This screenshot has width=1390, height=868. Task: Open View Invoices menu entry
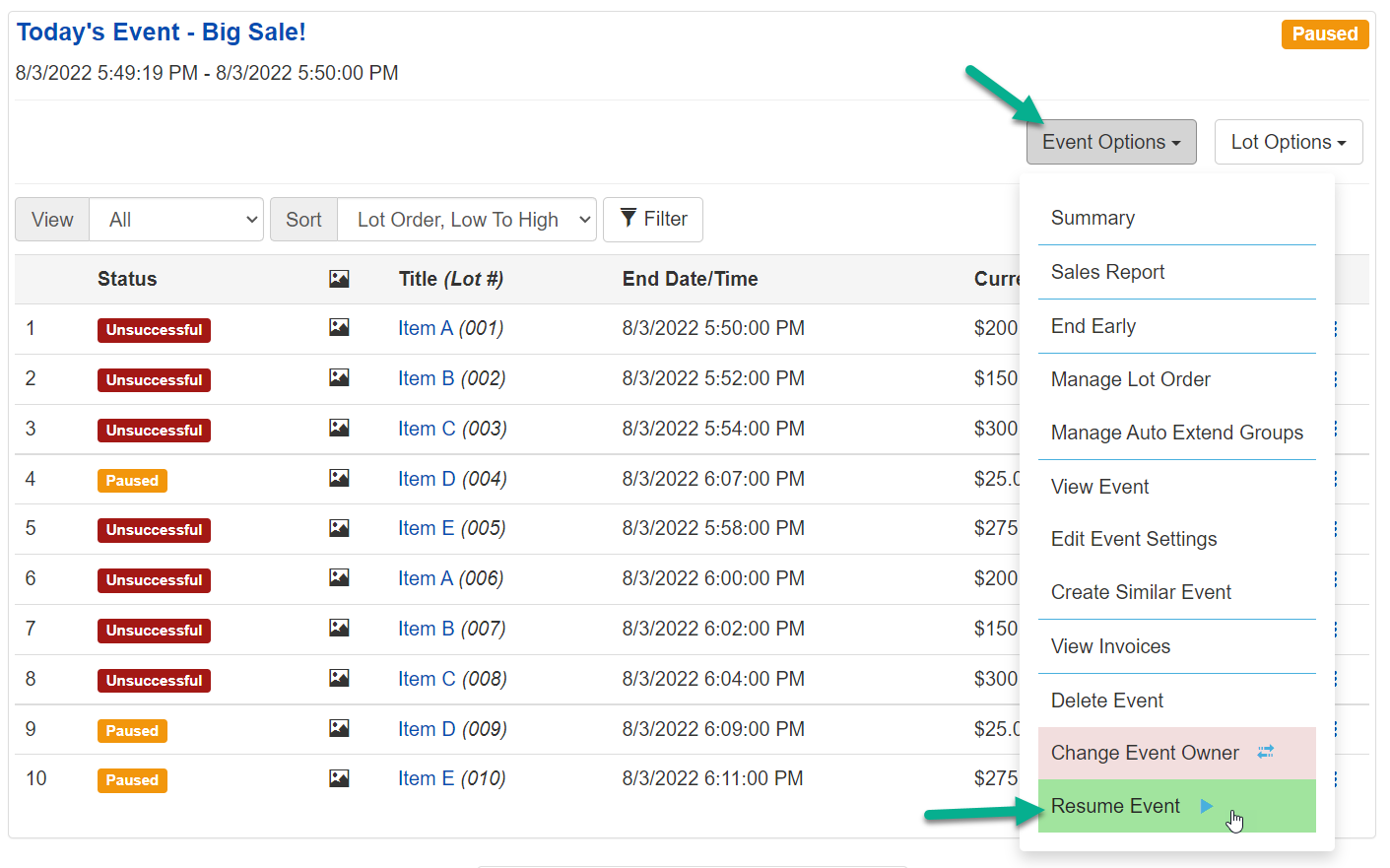1177,646
